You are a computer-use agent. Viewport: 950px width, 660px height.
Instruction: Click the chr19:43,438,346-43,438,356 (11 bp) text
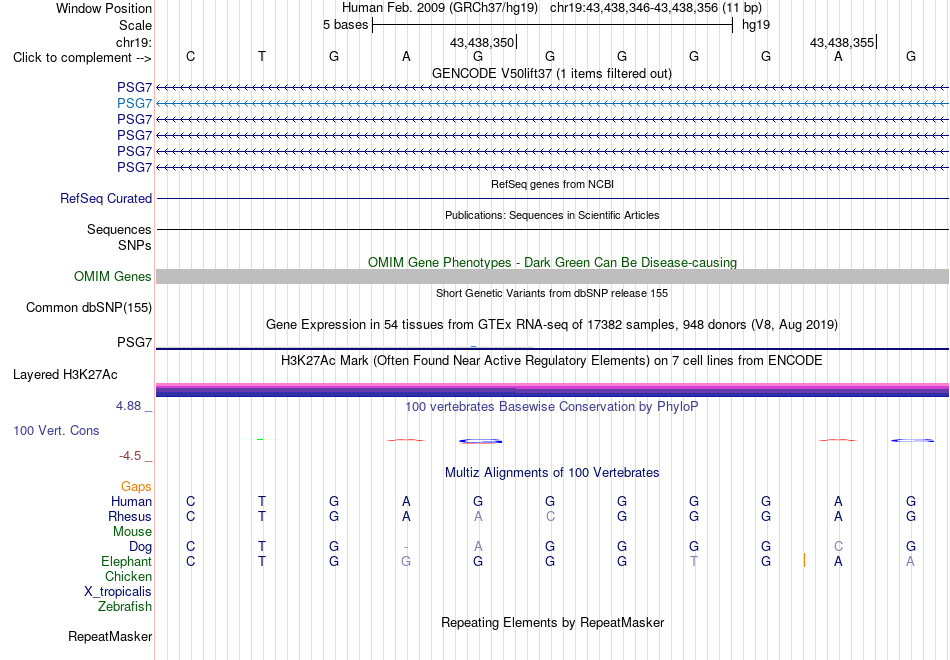click(x=656, y=8)
